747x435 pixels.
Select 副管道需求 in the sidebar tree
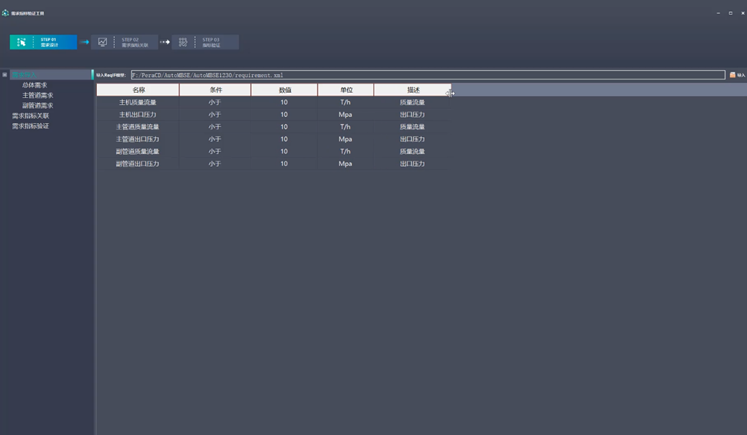[x=38, y=105]
